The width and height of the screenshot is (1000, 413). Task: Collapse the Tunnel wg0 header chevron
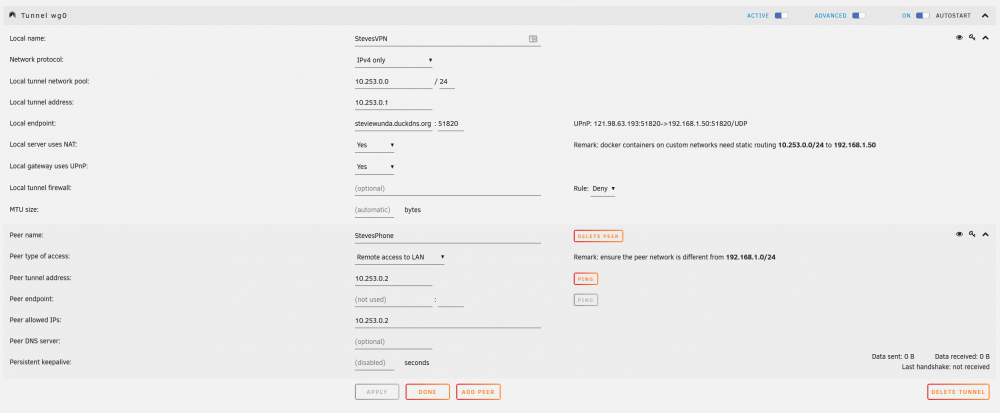pyautogui.click(x=985, y=15)
